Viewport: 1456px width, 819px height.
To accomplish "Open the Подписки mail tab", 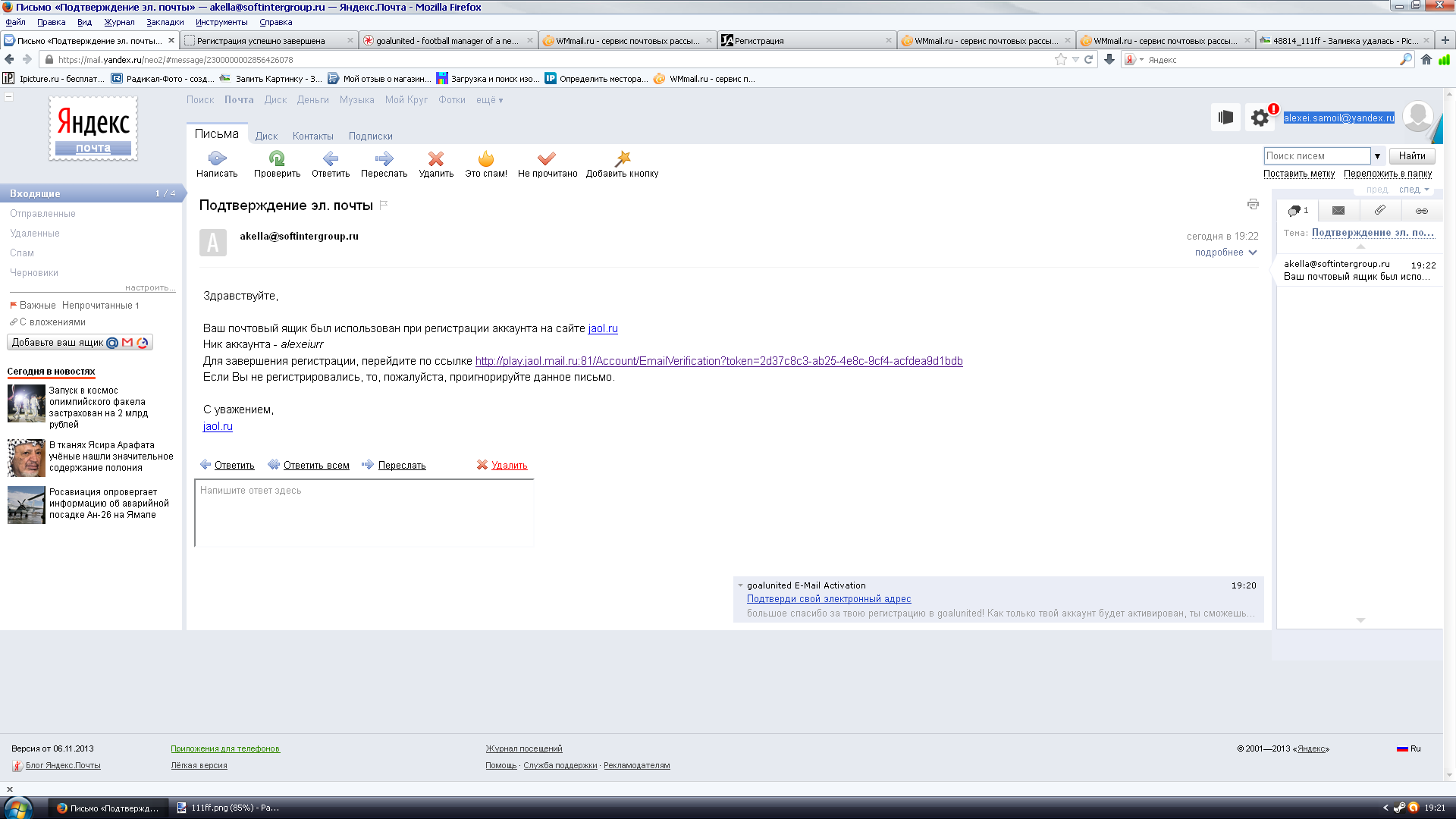I will [x=370, y=136].
